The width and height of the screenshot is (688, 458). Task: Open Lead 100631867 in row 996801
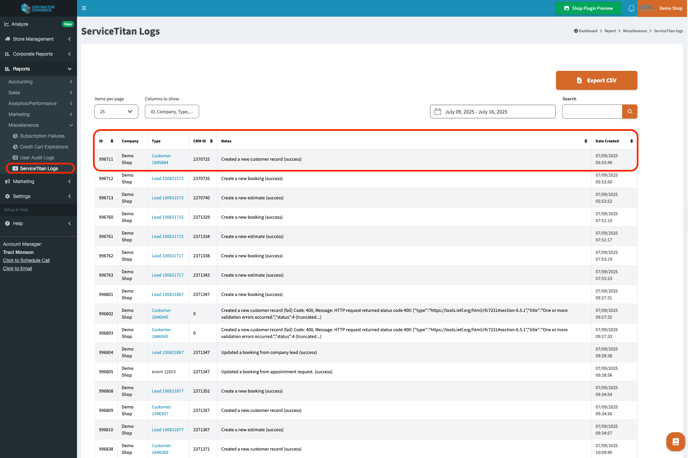click(167, 294)
